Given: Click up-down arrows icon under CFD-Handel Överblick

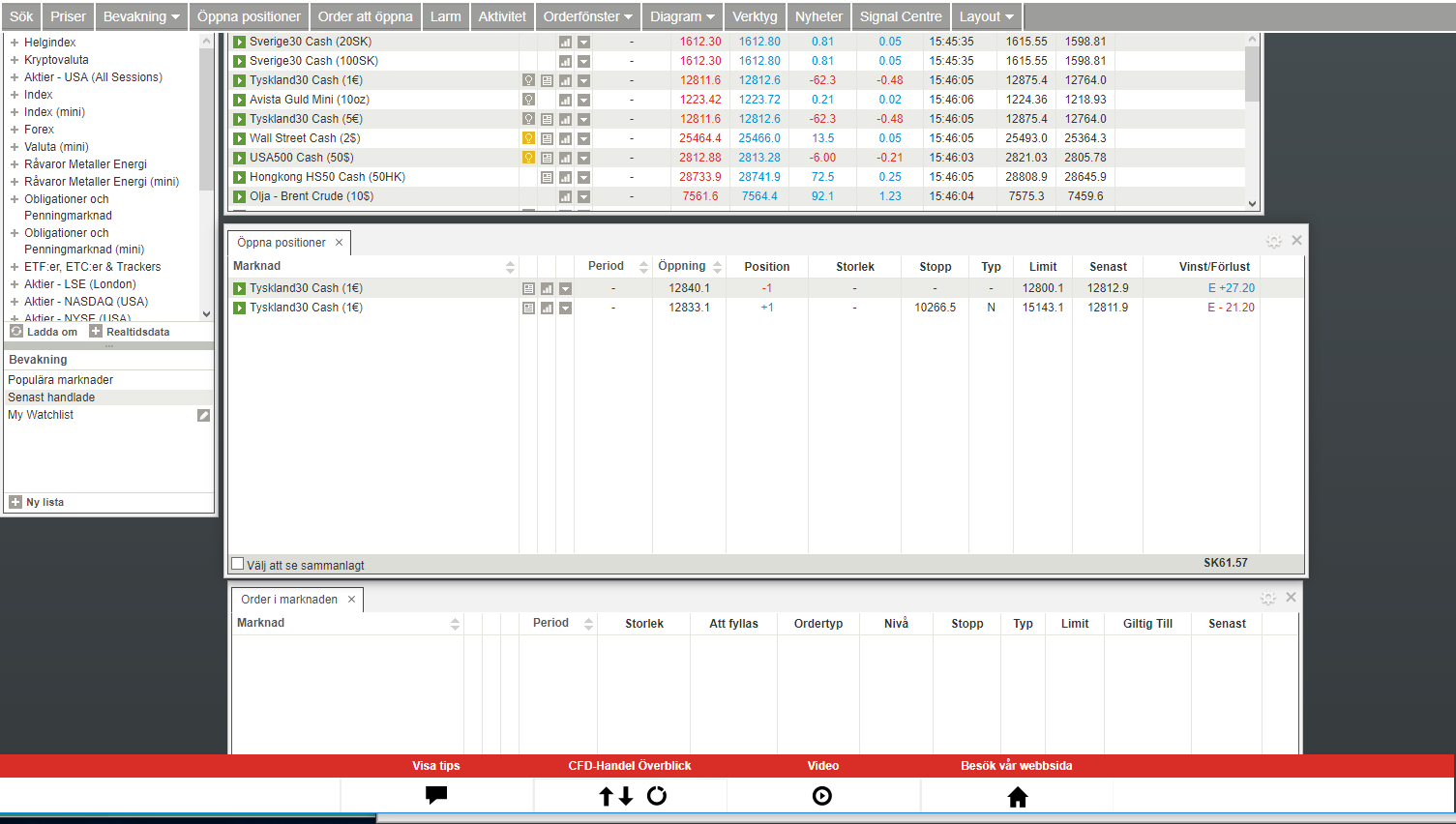Looking at the screenshot, I should 615,796.
